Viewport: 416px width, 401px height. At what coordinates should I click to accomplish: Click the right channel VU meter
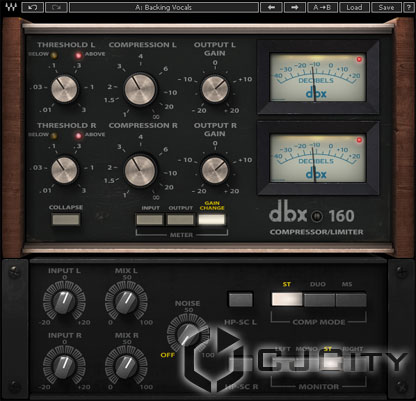[318, 158]
